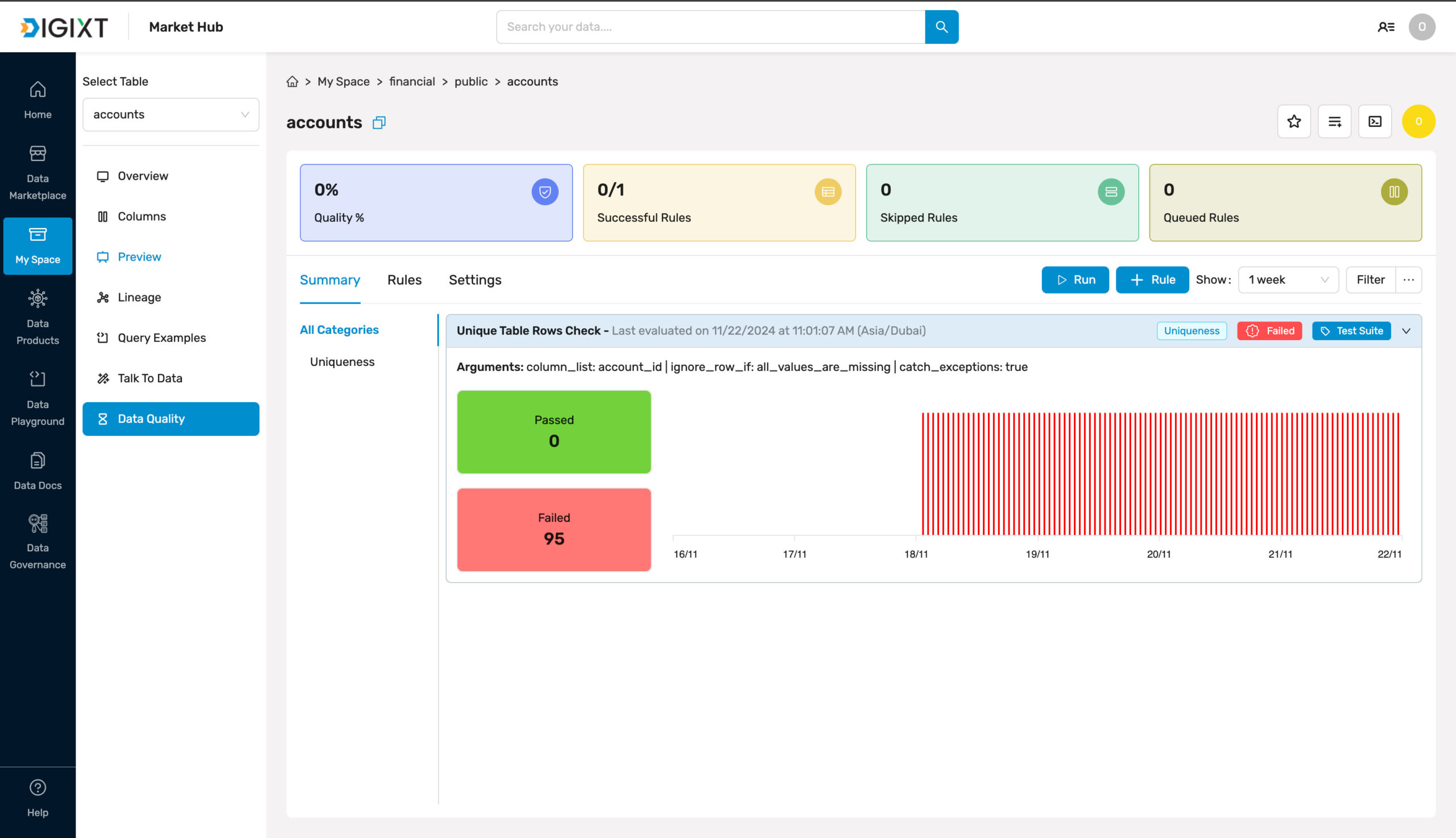1456x838 pixels.
Task: Open the Overview menu item
Action: [x=171, y=176]
